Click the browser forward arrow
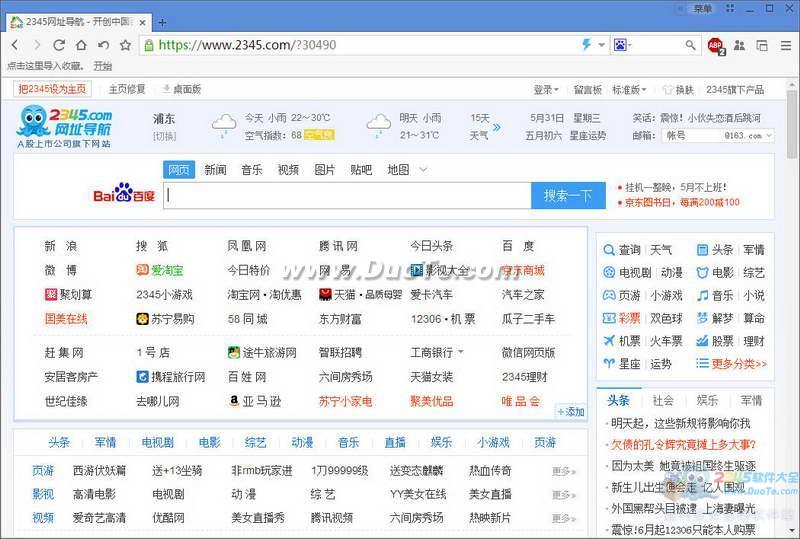 tap(37, 45)
